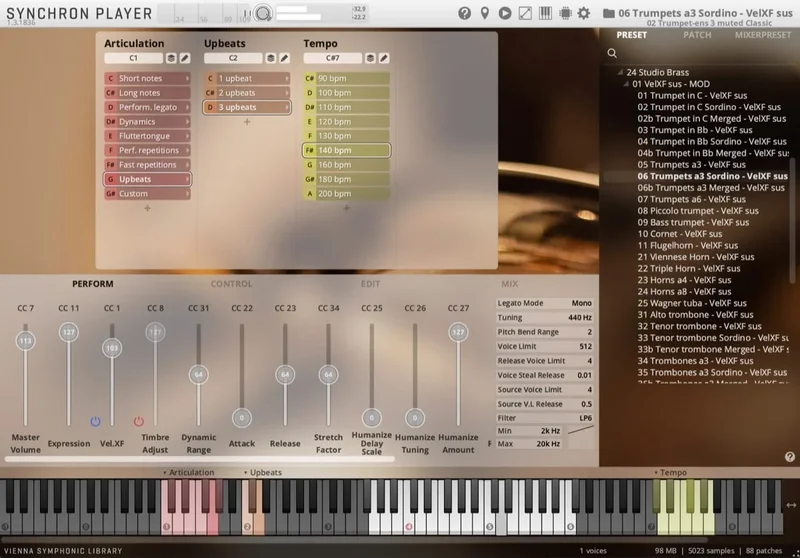Click the Pitch Bend Range value 2

click(x=589, y=332)
